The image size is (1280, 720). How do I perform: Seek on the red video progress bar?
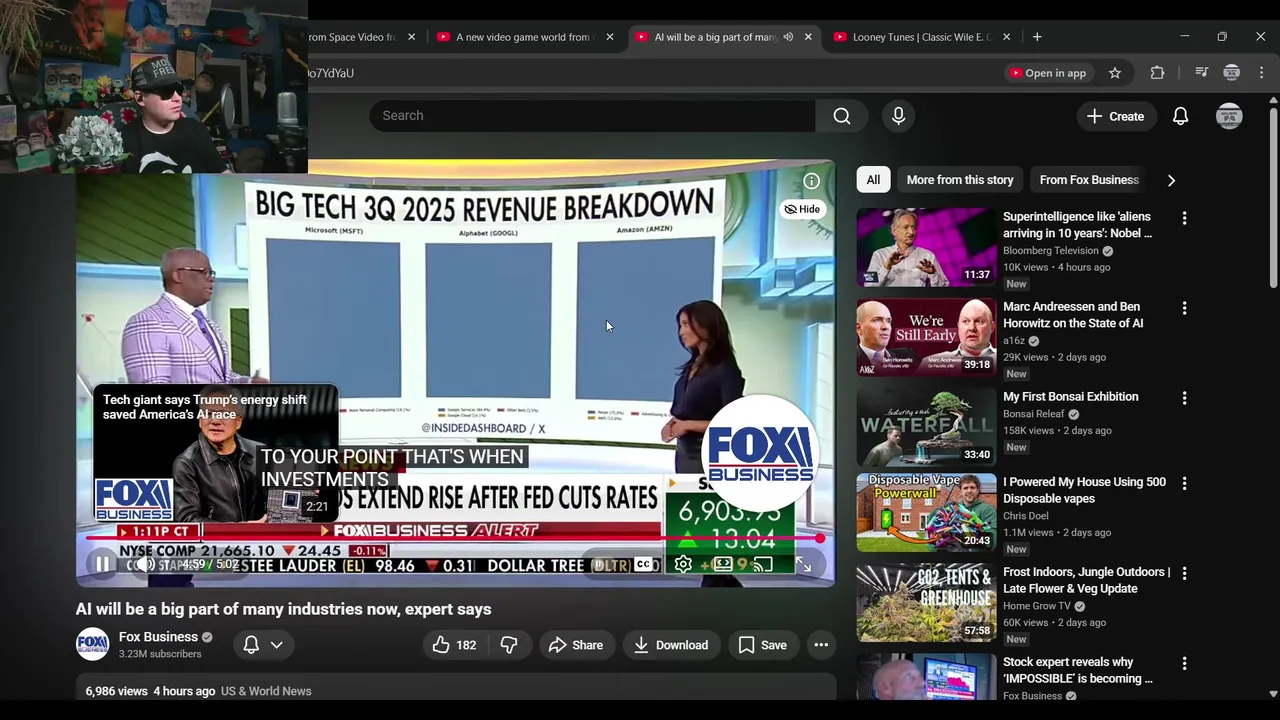455,538
